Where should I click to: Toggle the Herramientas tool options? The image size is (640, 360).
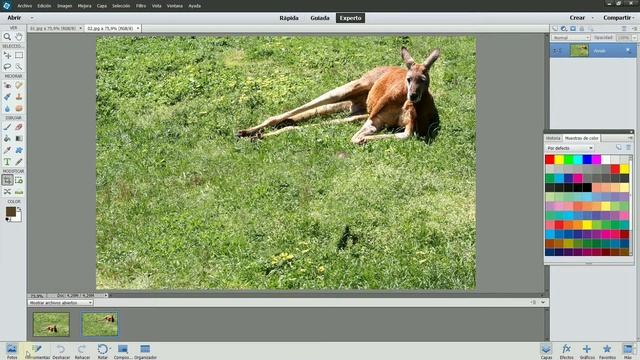(x=37, y=351)
